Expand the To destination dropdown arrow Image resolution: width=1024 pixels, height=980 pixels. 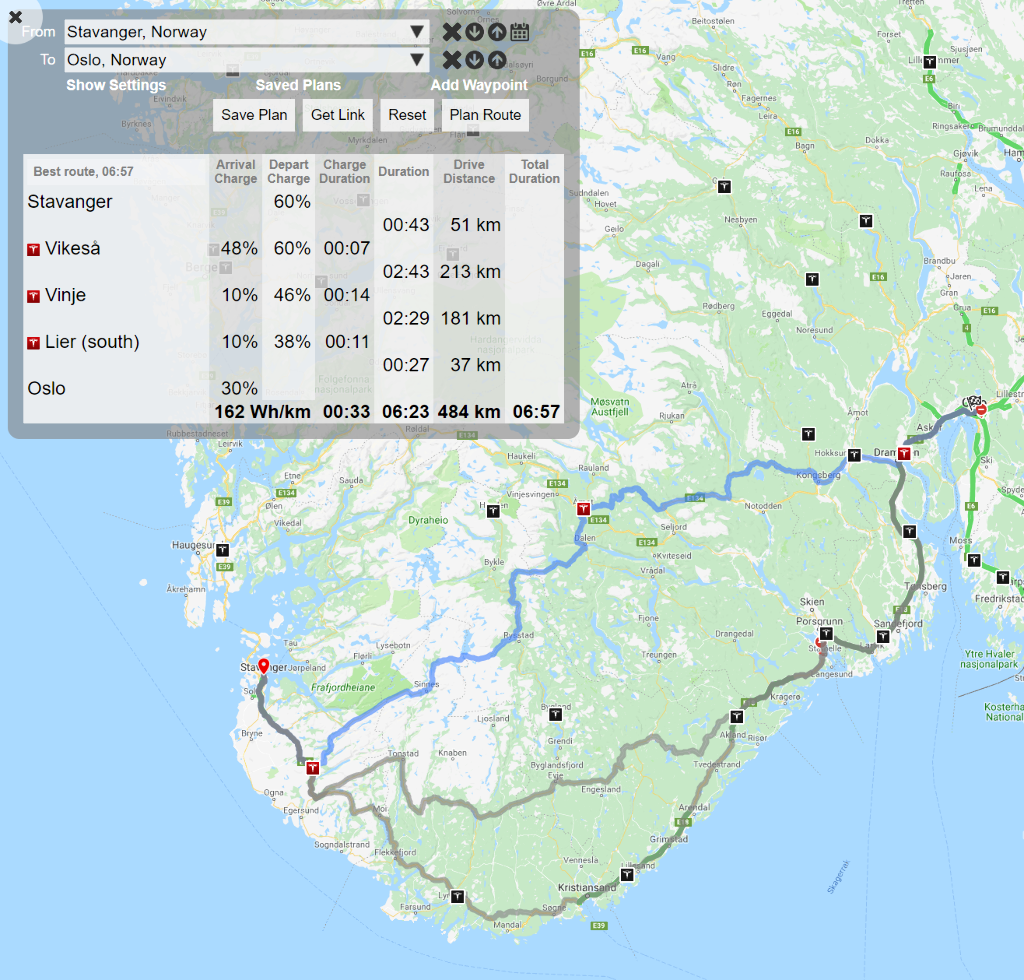tap(417, 60)
